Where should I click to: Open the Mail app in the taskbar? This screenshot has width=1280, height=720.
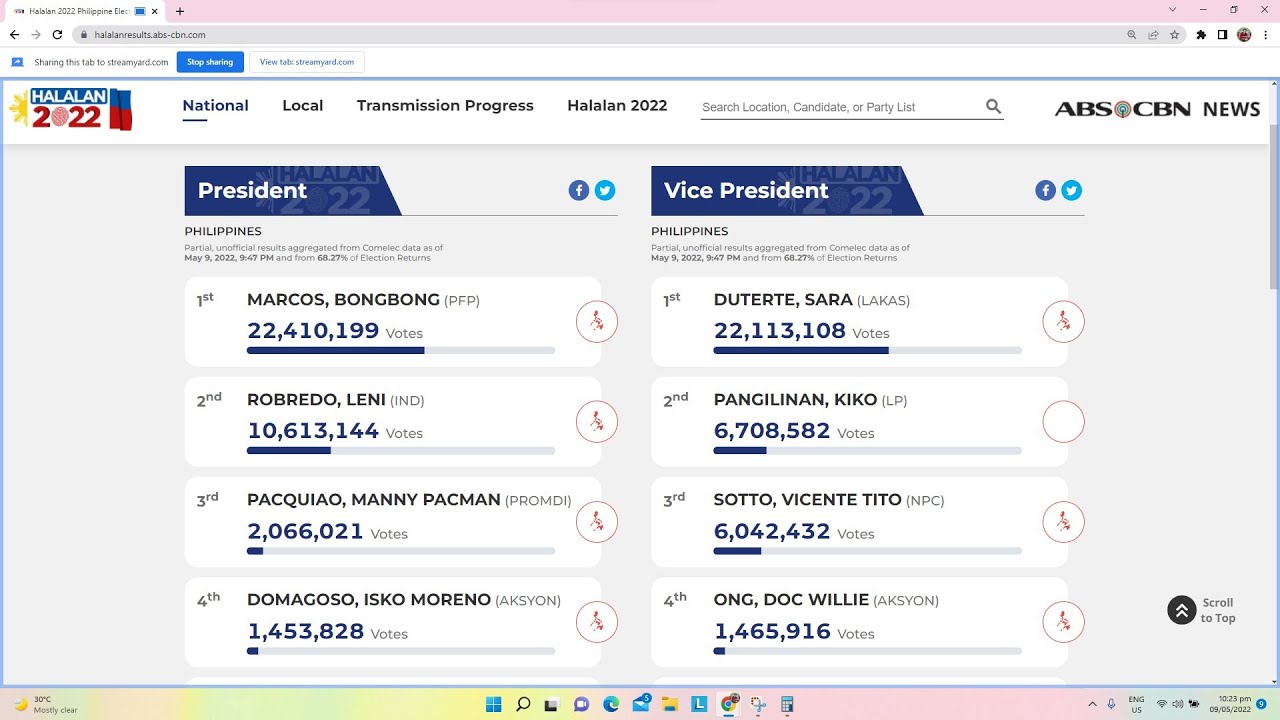pos(640,704)
